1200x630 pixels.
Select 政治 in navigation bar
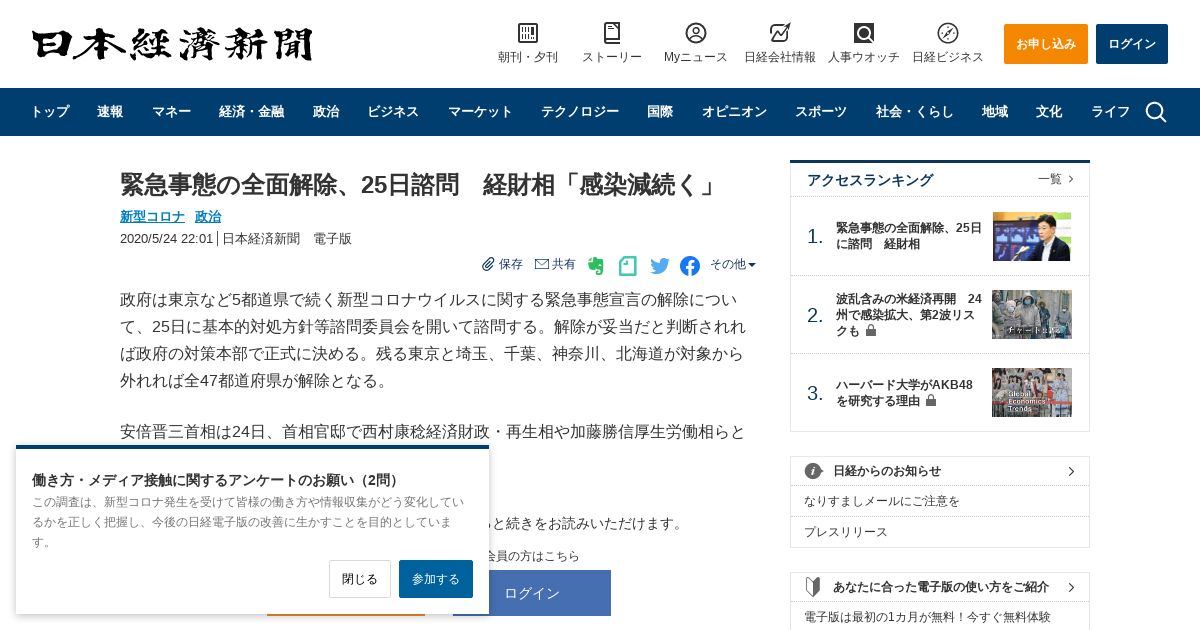click(326, 112)
